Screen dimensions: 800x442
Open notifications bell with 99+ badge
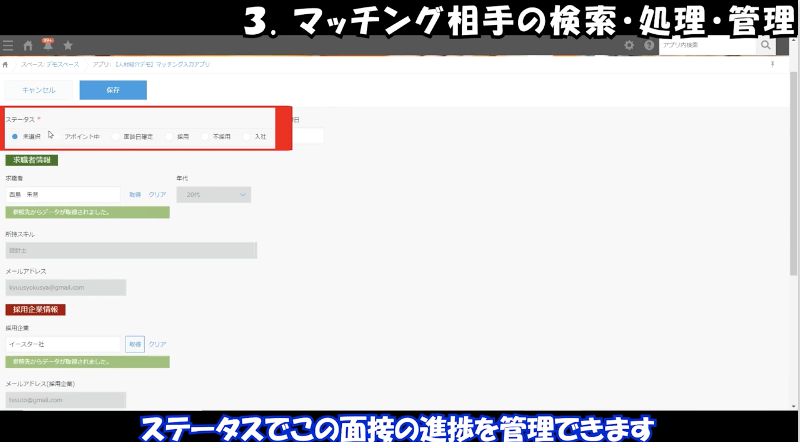47,45
